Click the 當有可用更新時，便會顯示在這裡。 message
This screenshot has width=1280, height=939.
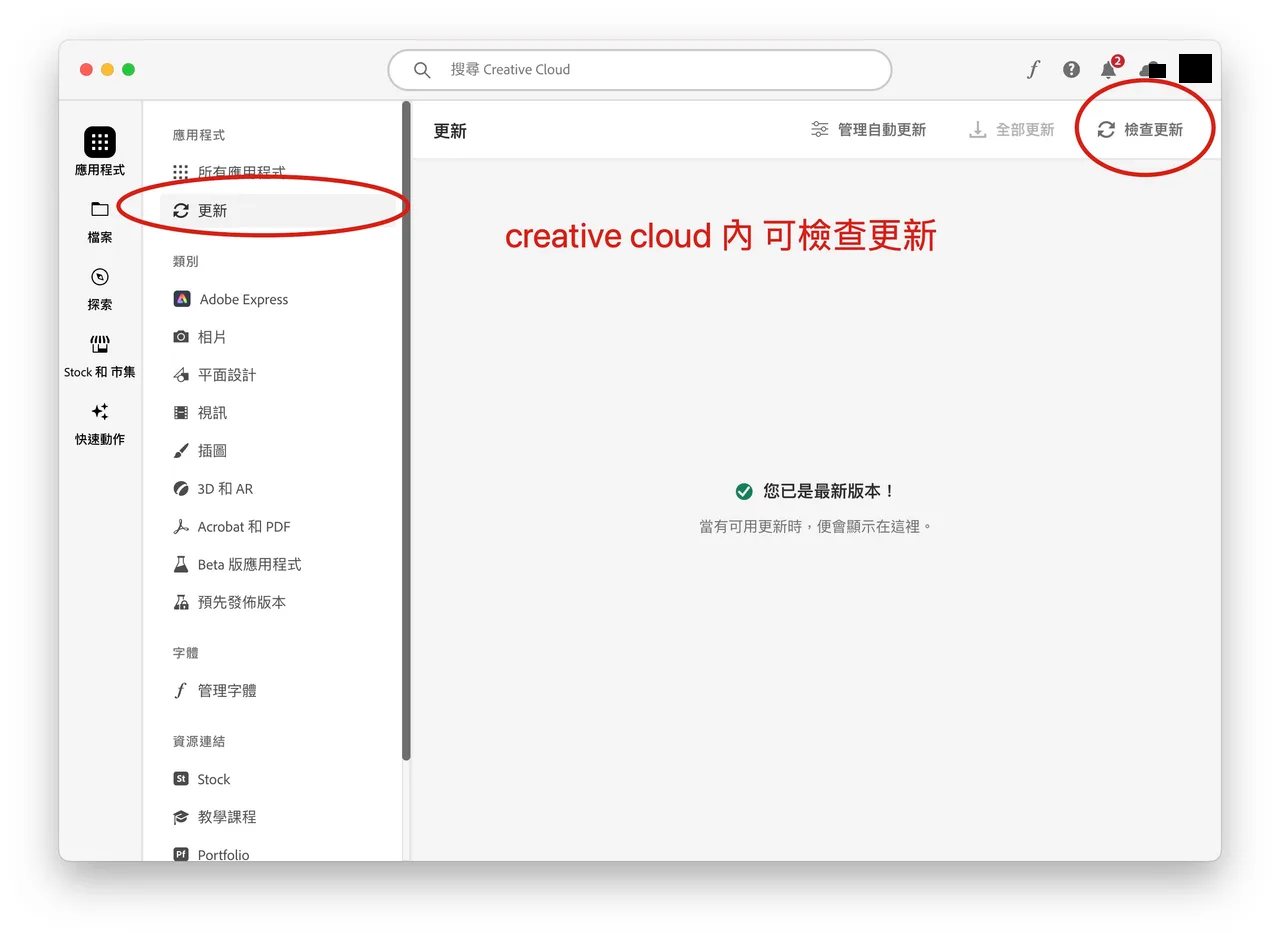(816, 526)
